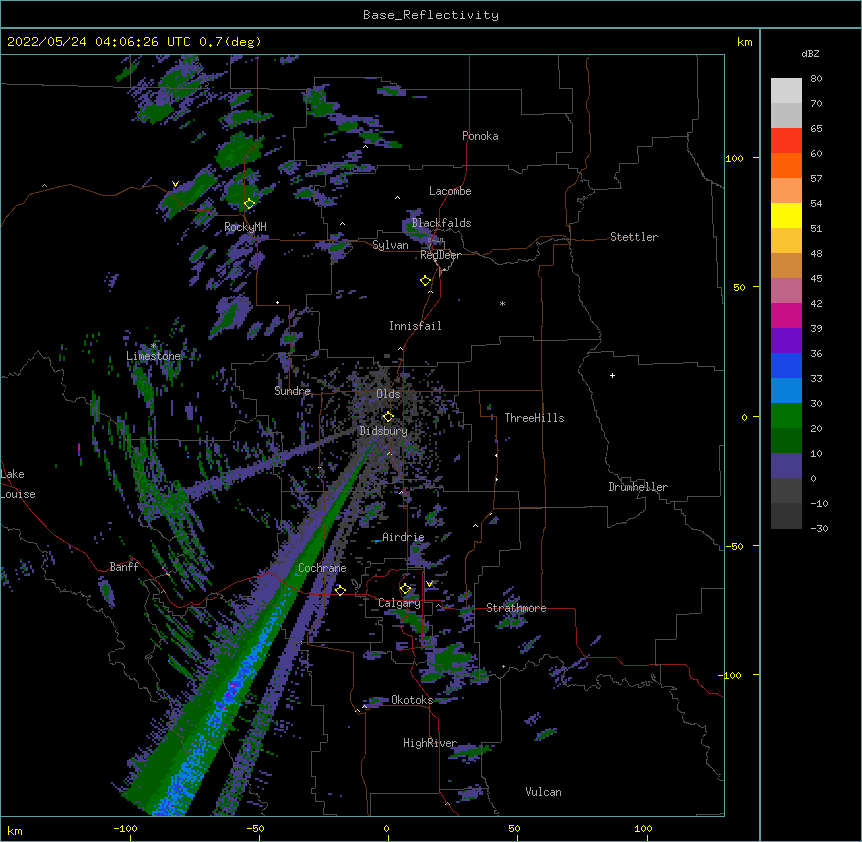This screenshot has height=842, width=862.
Task: Click the -30 value at the legend bottom
Action: coord(819,529)
